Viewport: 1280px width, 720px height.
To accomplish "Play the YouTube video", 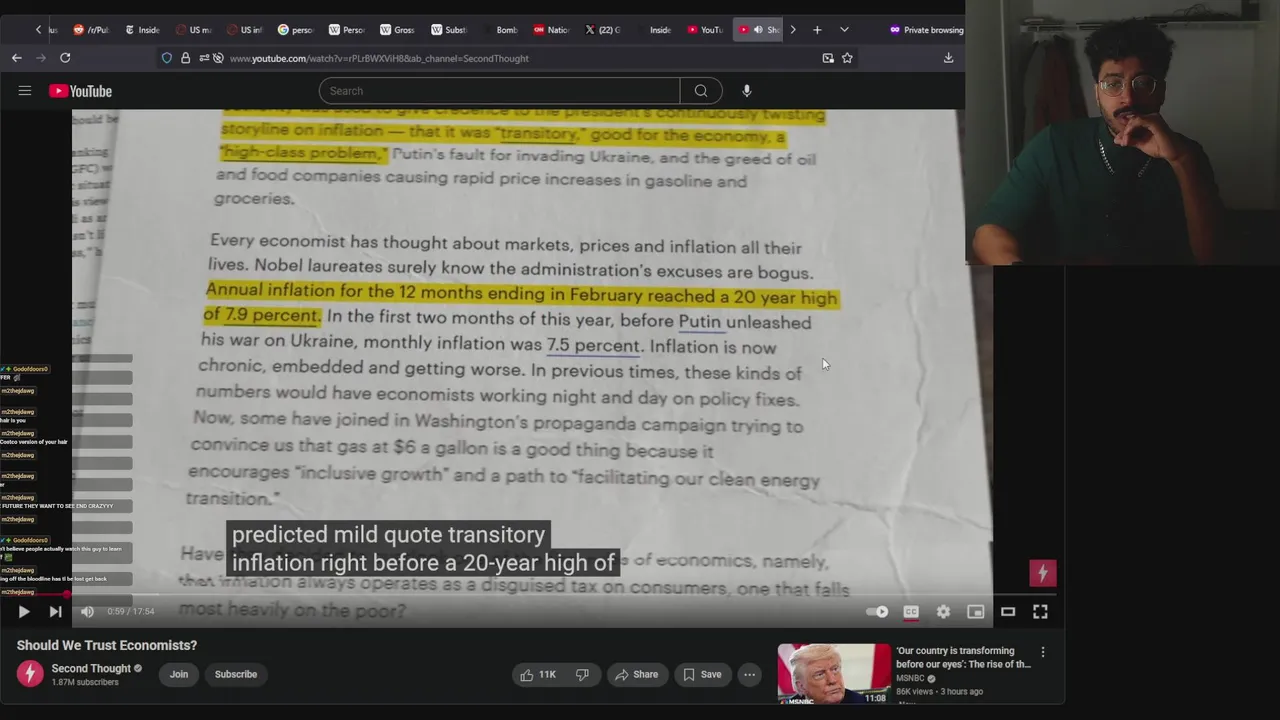I will (24, 612).
